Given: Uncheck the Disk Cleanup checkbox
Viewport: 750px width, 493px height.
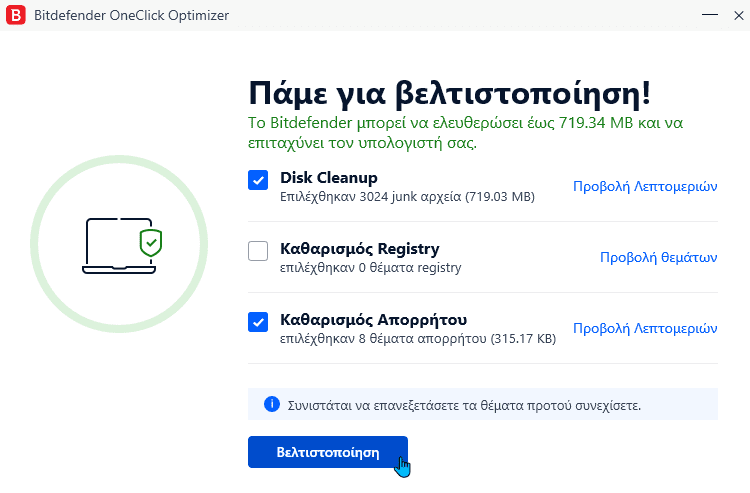Looking at the screenshot, I should (258, 180).
